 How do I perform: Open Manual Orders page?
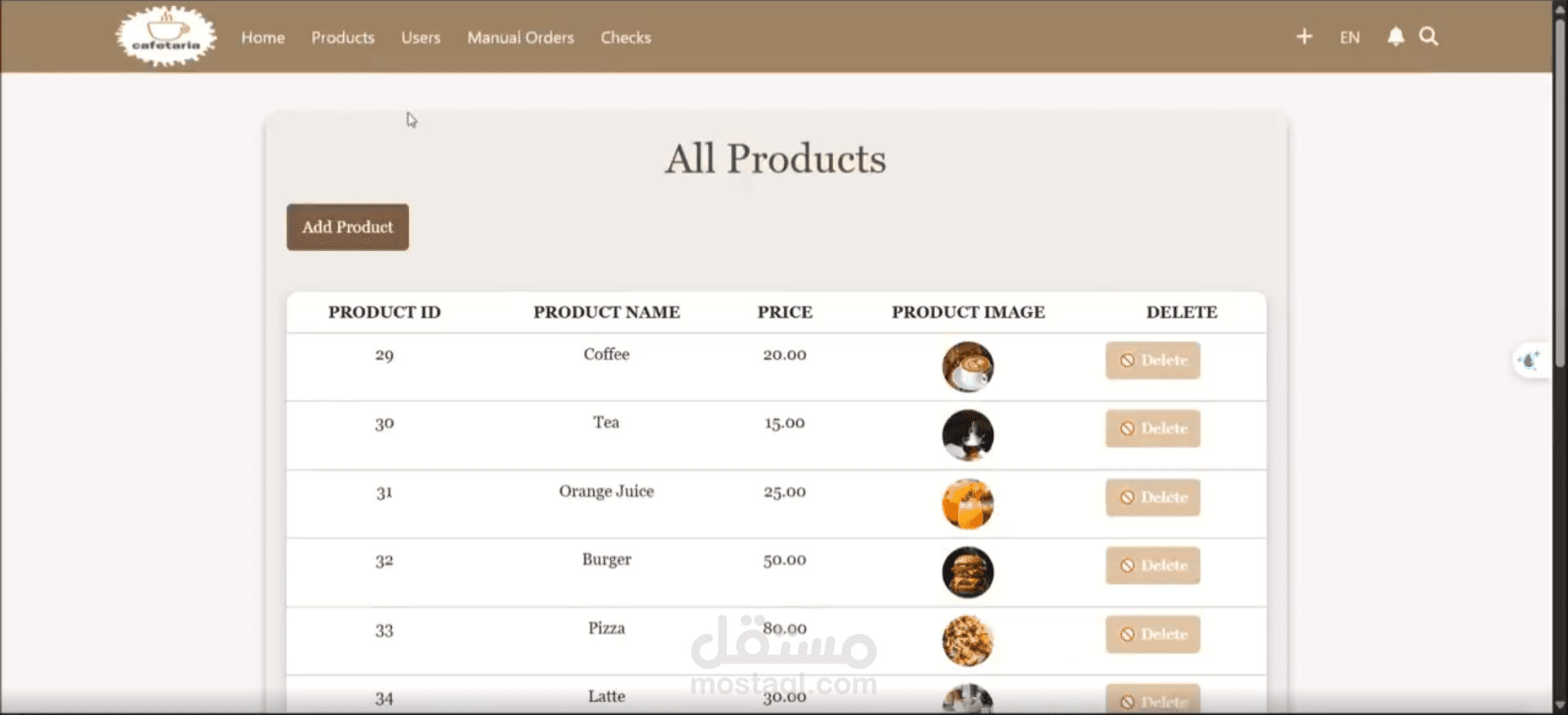pos(521,38)
